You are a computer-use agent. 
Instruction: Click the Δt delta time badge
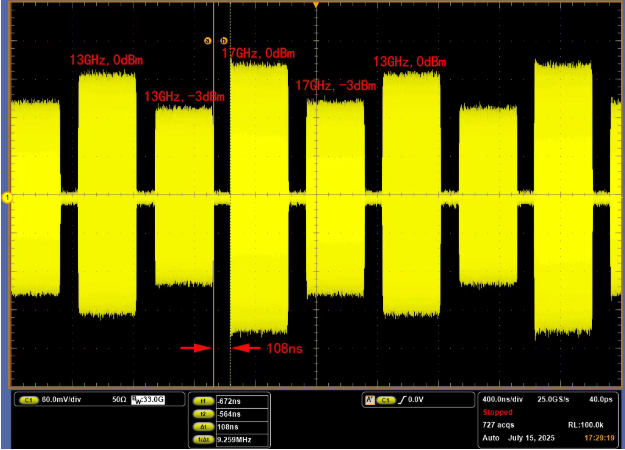(x=203, y=427)
